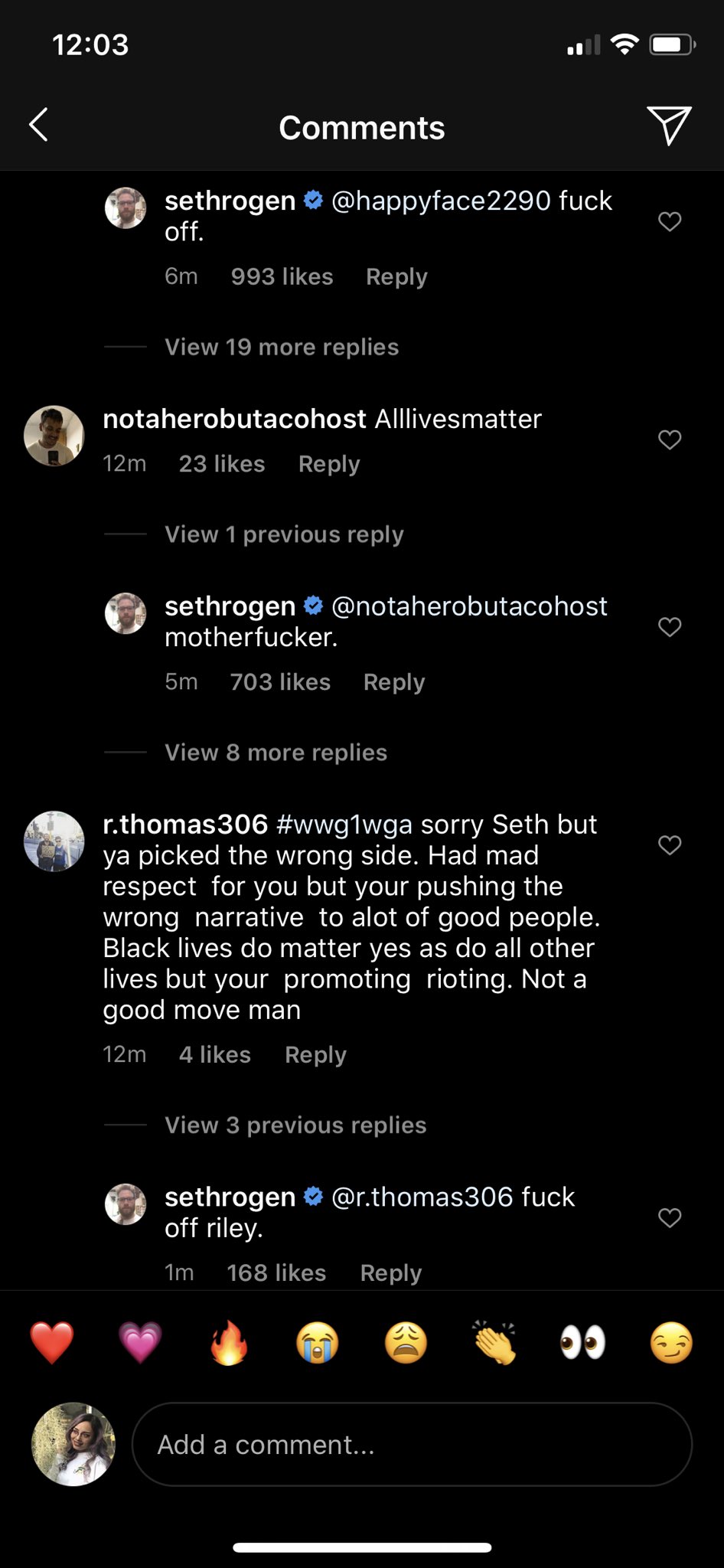Screen dimensions: 724x1568
Task: Tap the back arrow icon
Action: coord(39,125)
